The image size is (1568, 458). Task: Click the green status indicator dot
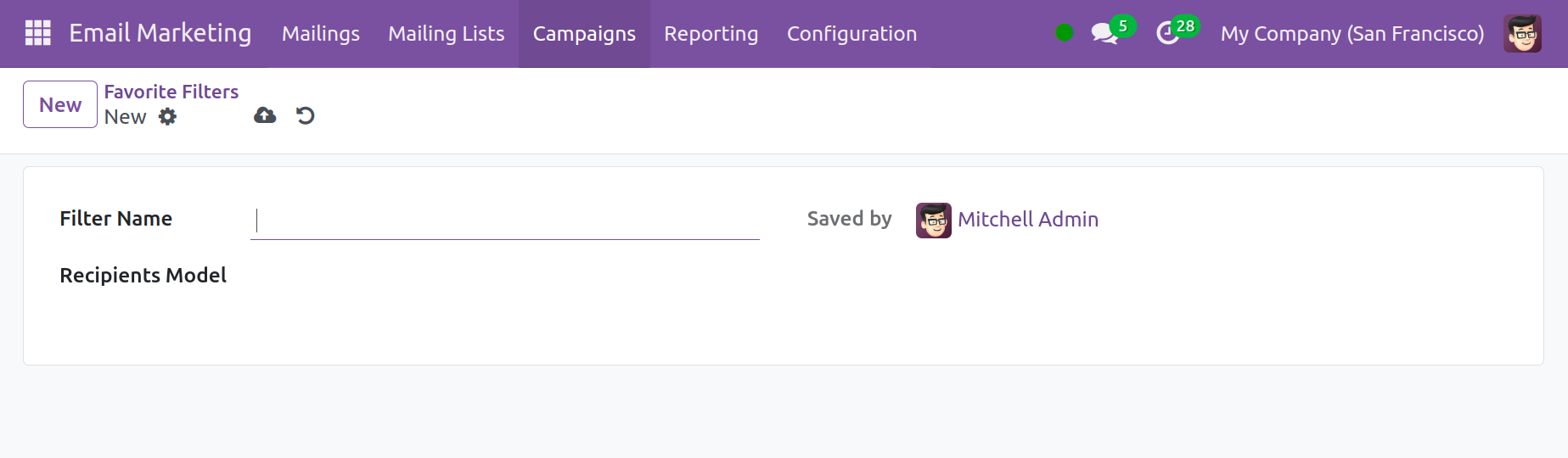click(1064, 33)
